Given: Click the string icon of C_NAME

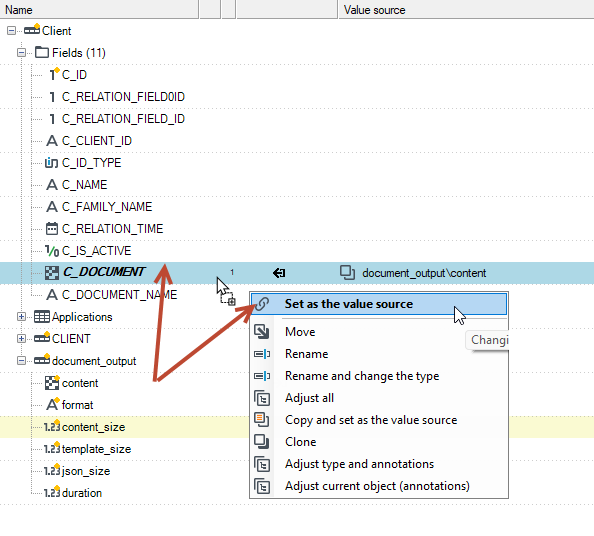Looking at the screenshot, I should (x=52, y=185).
